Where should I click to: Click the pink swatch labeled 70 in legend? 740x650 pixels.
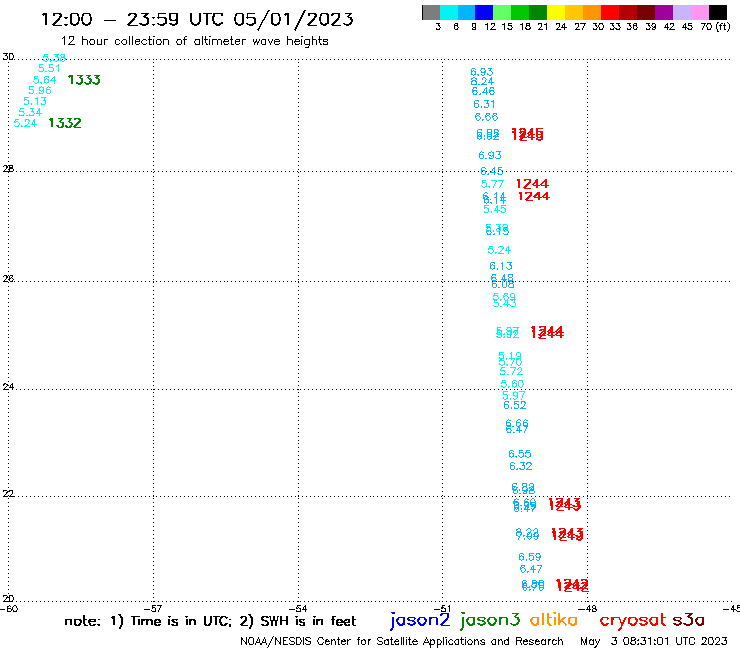pyautogui.click(x=699, y=12)
